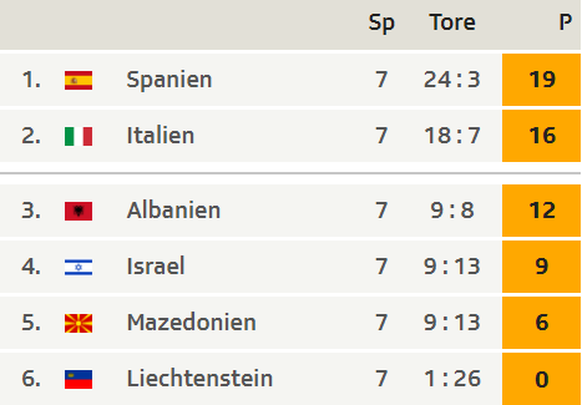
Task: Click the Tore column header
Action: [452, 23]
